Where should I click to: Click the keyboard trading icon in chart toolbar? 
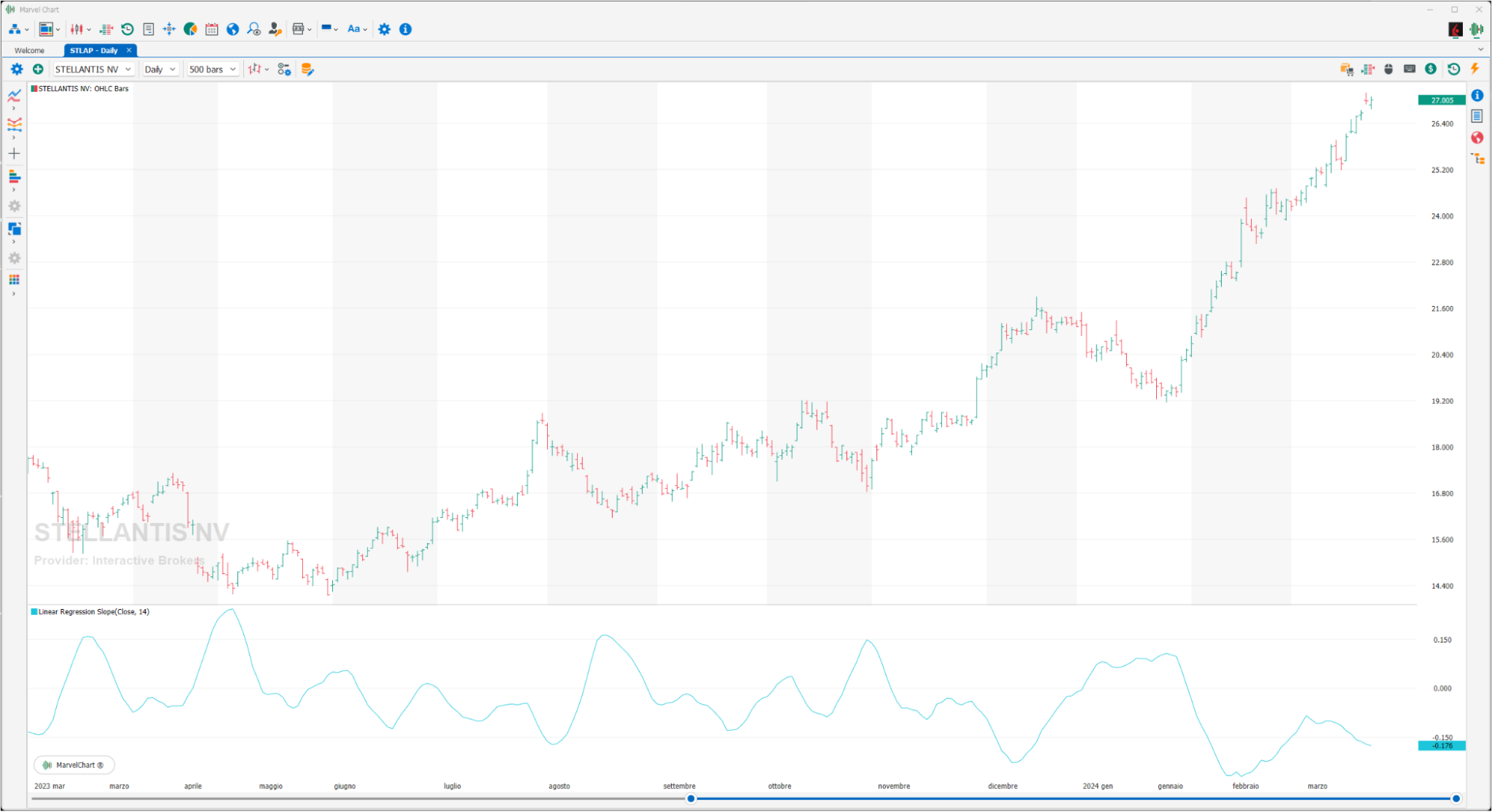1409,69
